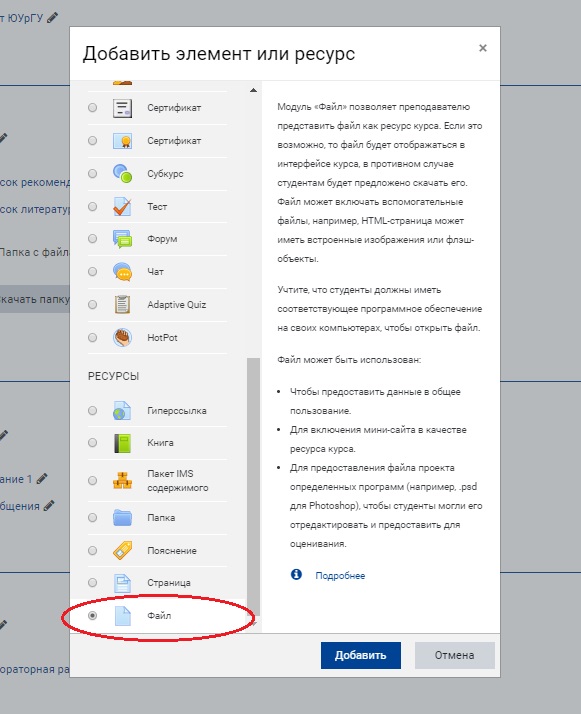This screenshot has width=581, height=714.
Task: Select the Adaptive Quiz radio button
Action: [92, 305]
